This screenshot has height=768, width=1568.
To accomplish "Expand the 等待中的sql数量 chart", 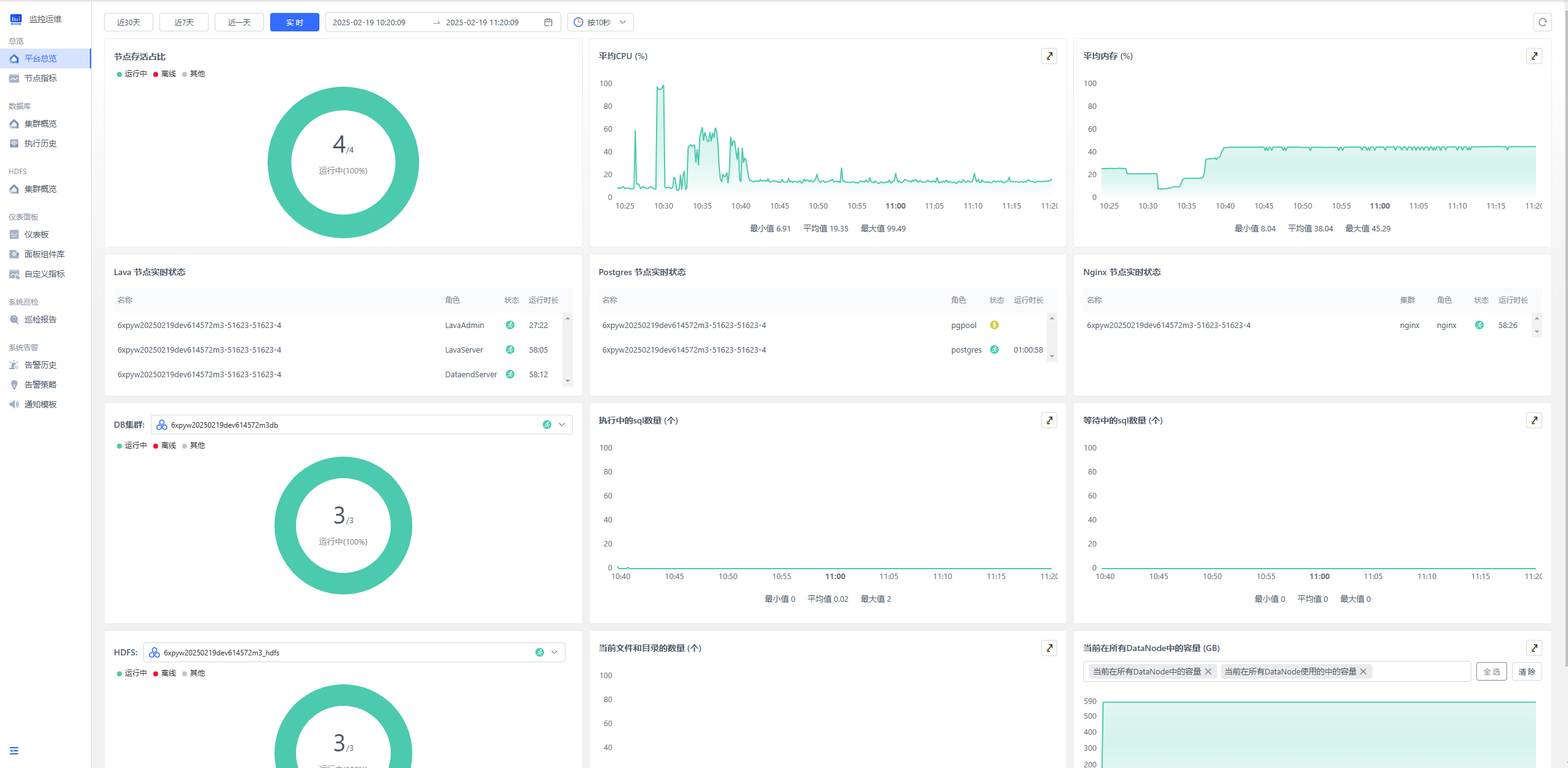I will coord(1534,420).
